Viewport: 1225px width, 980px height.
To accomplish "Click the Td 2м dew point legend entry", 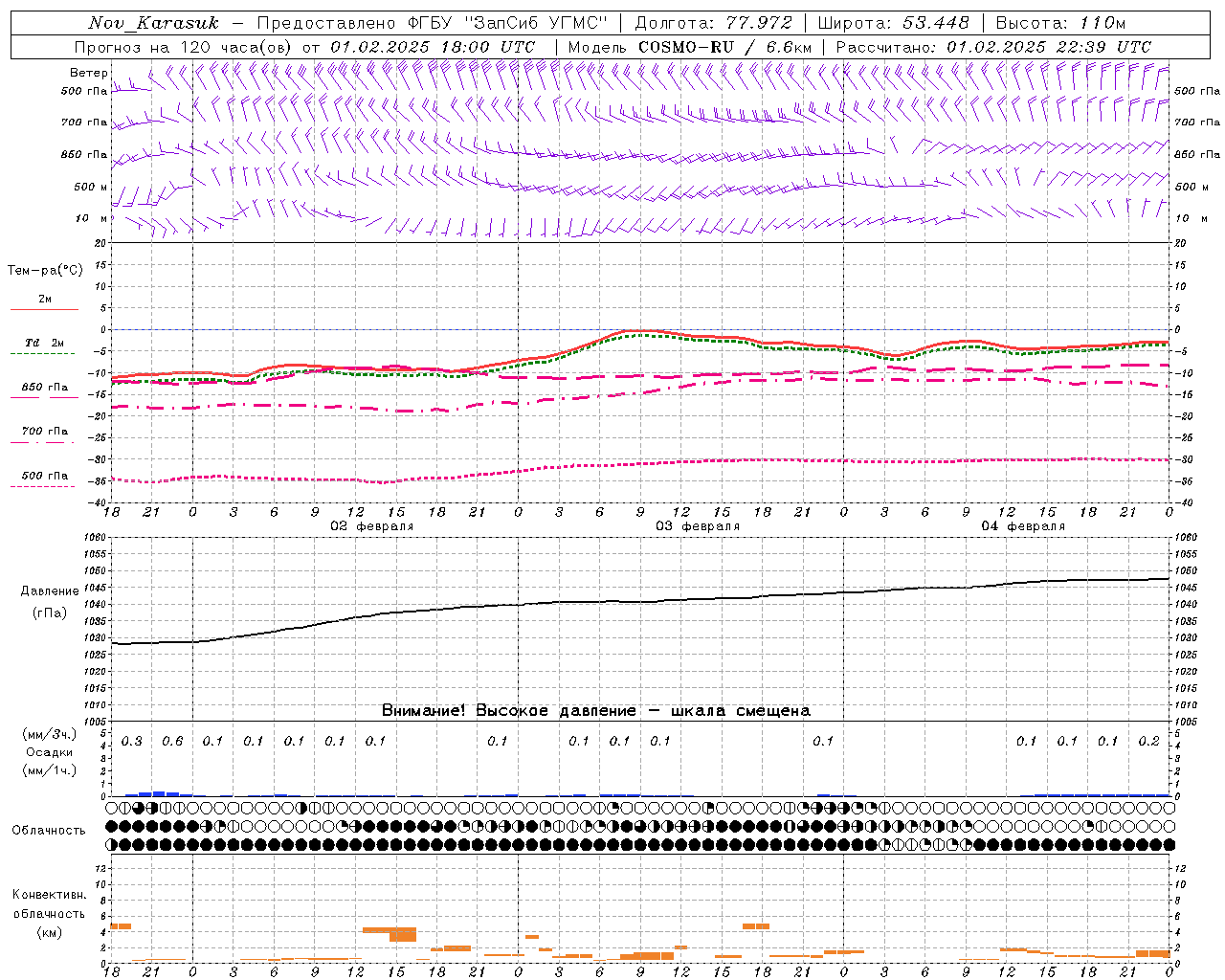I will [44, 343].
